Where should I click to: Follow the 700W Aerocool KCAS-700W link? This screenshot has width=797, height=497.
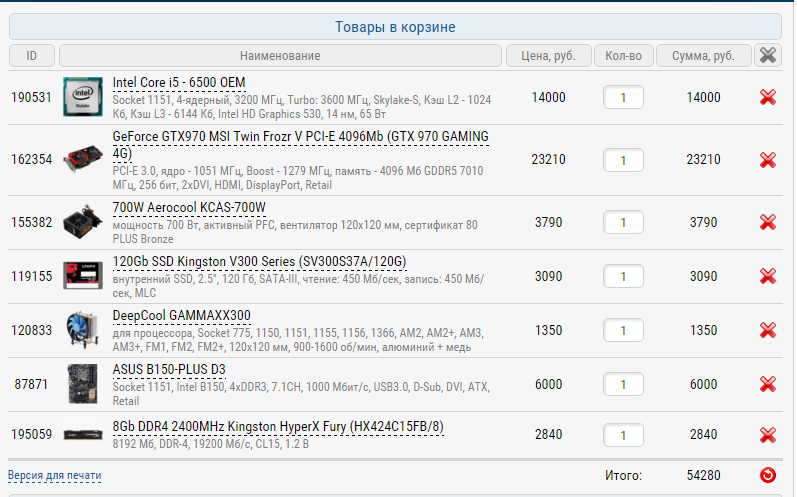(189, 208)
